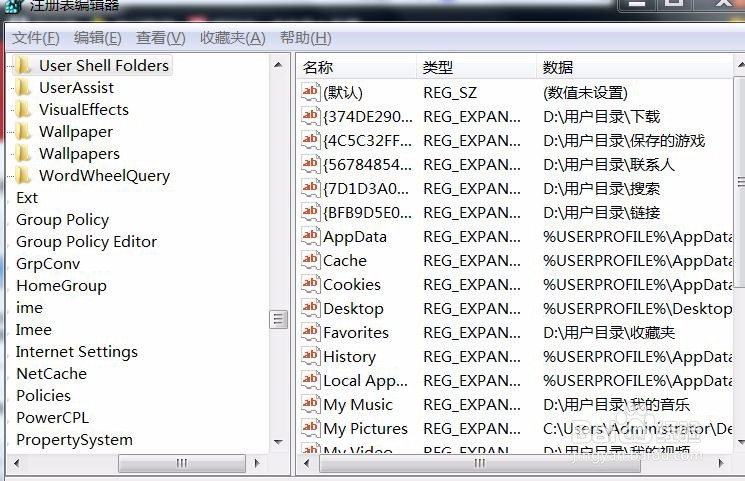This screenshot has width=745, height=481.
Task: Open the 收藏夹(A) menu
Action: [232, 38]
